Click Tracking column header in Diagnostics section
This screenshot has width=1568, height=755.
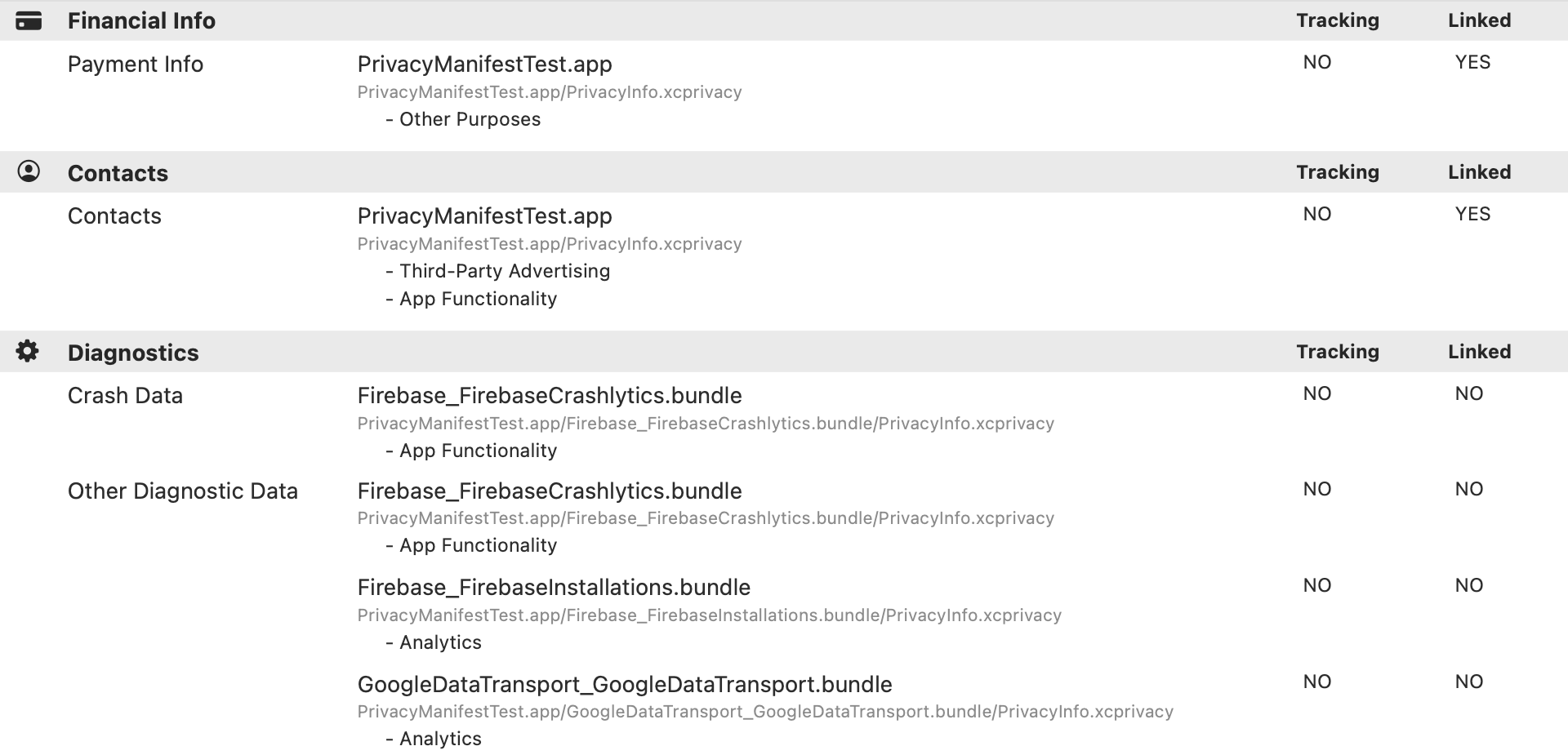(x=1338, y=352)
